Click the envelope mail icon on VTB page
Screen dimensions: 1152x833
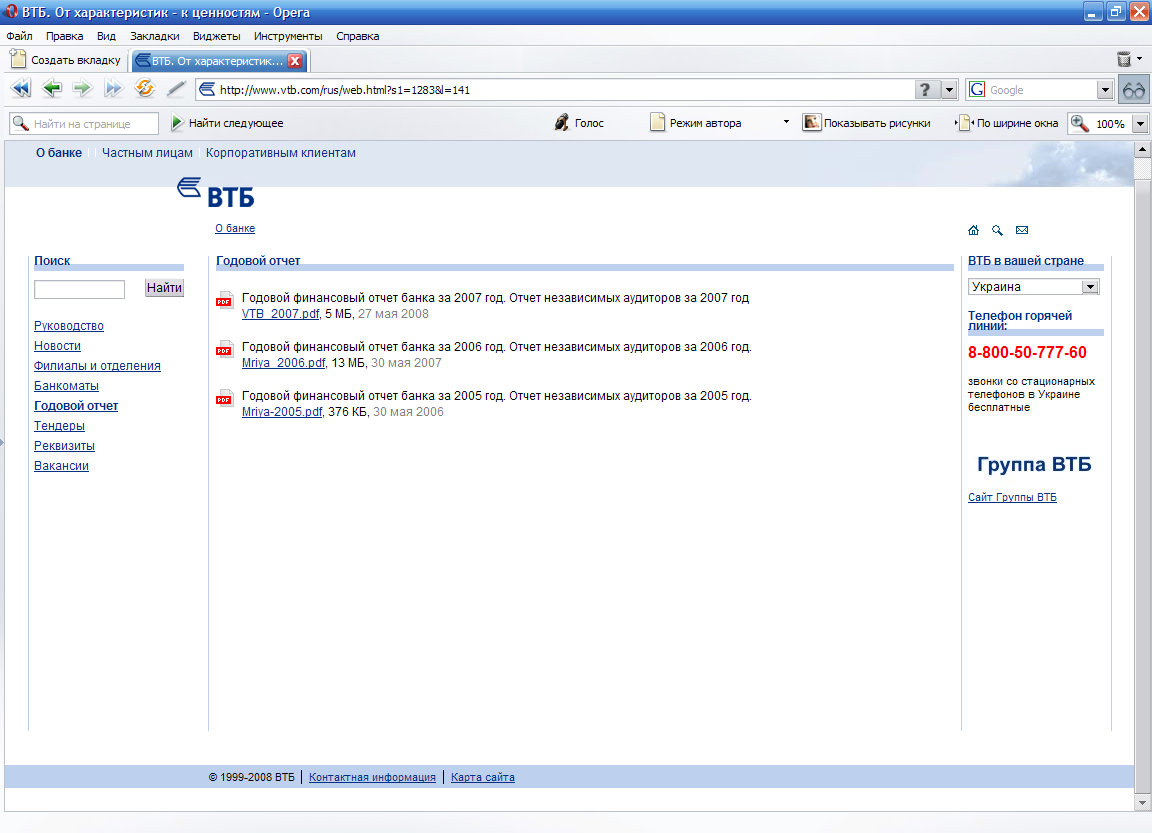click(1022, 230)
